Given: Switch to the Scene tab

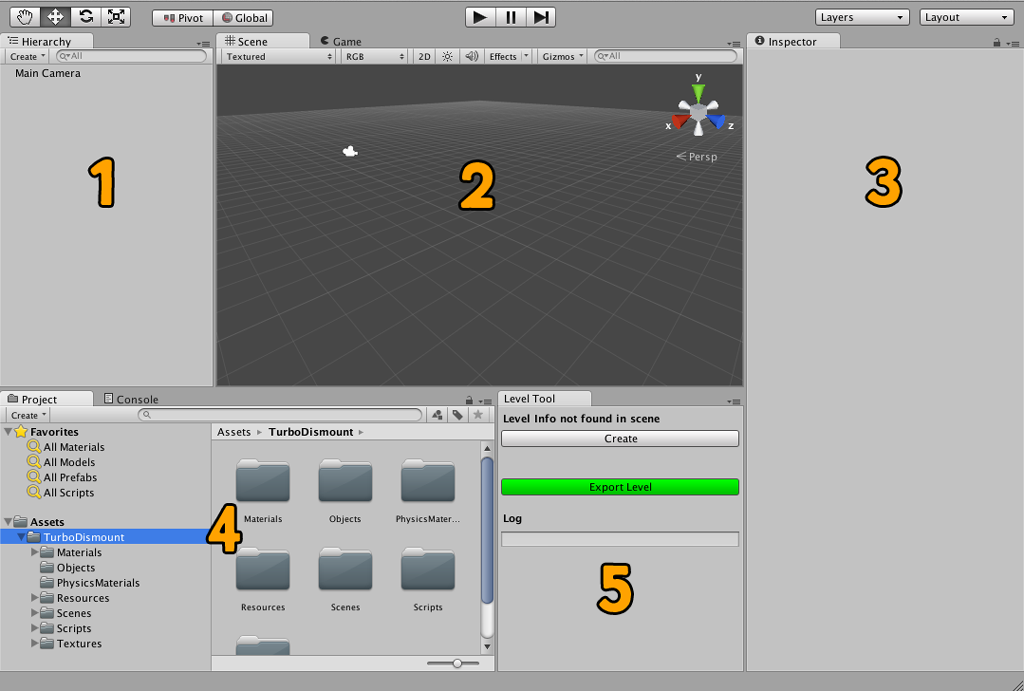Looking at the screenshot, I should click(263, 41).
